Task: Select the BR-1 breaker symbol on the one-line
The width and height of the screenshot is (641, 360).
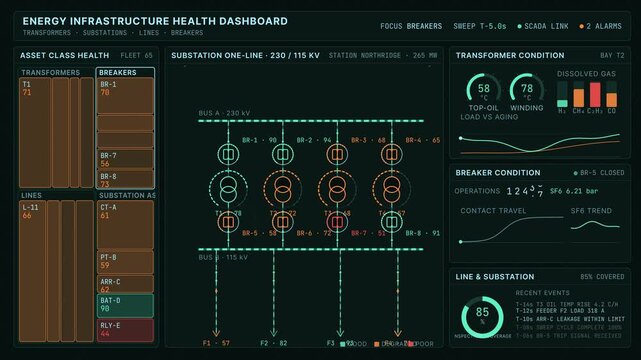Action: [228, 154]
